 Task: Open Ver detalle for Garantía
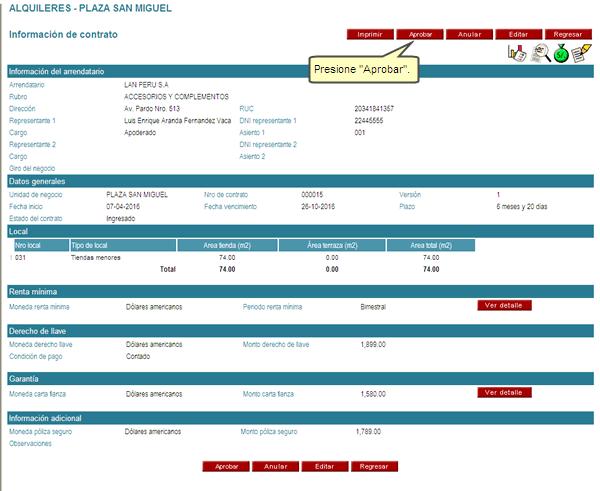tap(504, 393)
